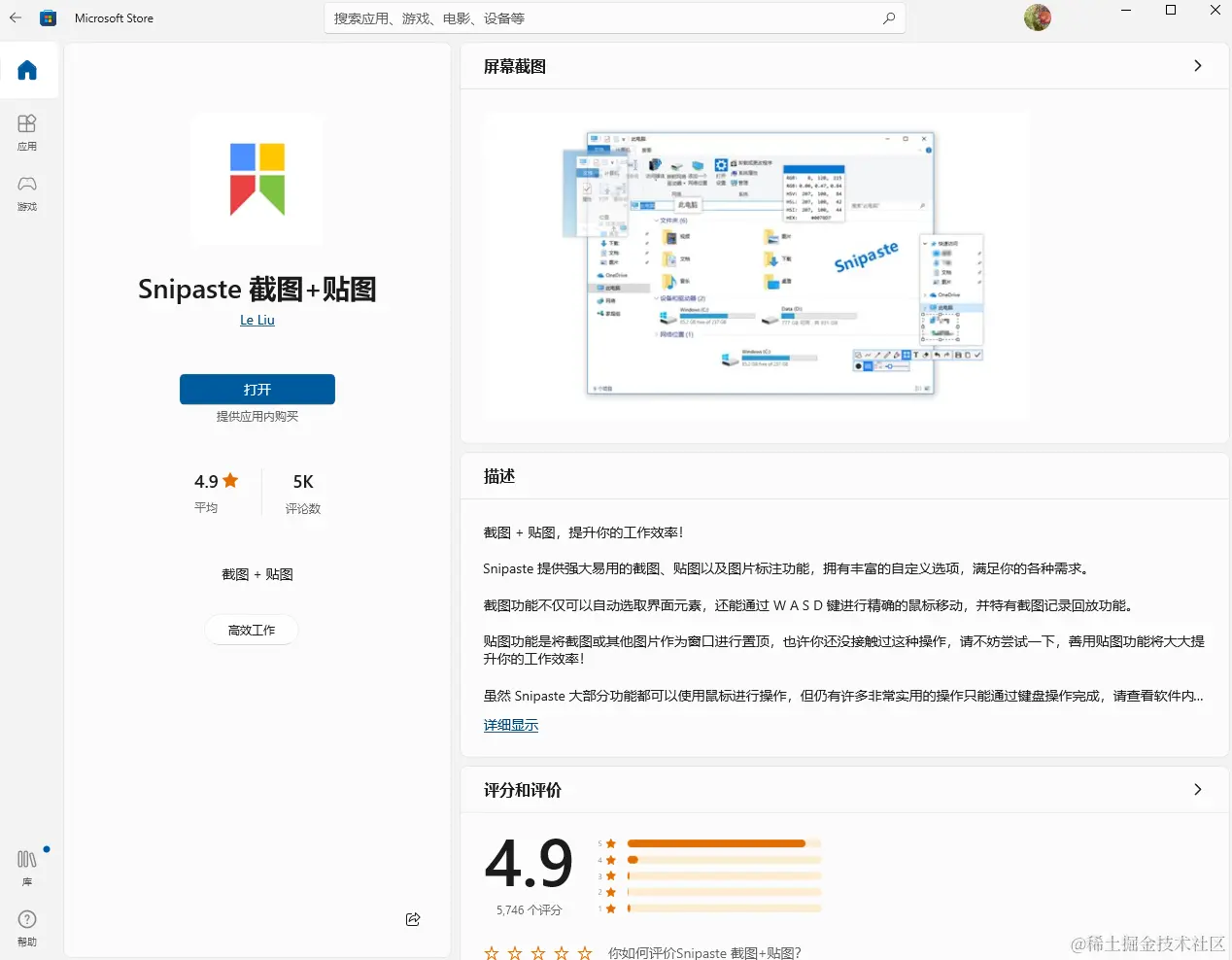Click the Snipaste 截图+贴图 title
The image size is (1232, 960).
click(257, 289)
